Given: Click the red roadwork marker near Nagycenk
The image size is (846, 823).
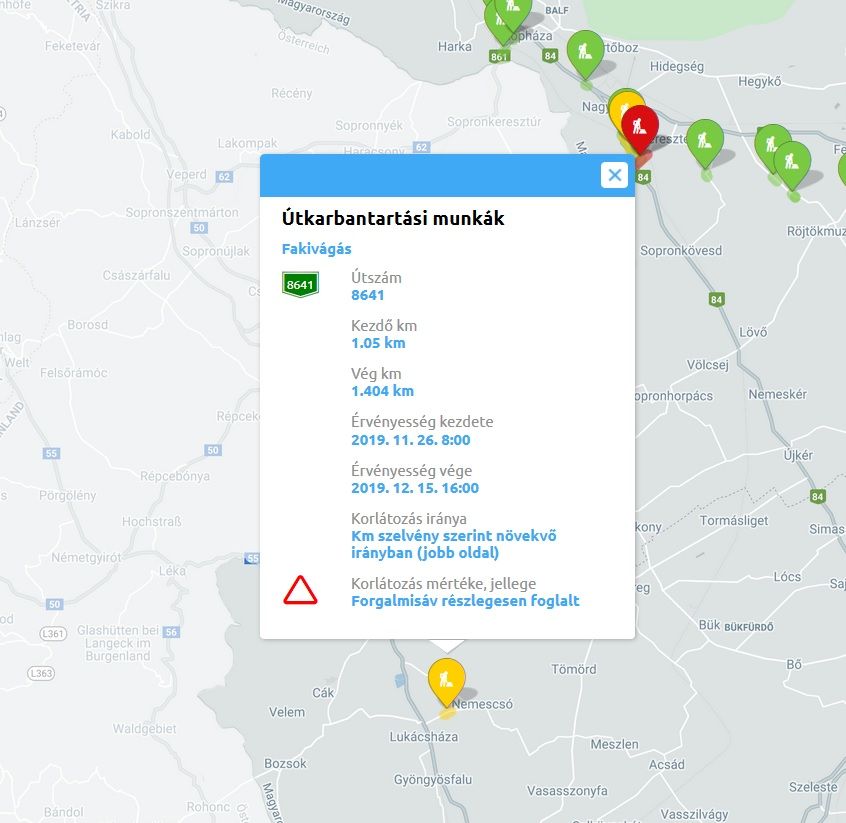Looking at the screenshot, I should (x=640, y=128).
